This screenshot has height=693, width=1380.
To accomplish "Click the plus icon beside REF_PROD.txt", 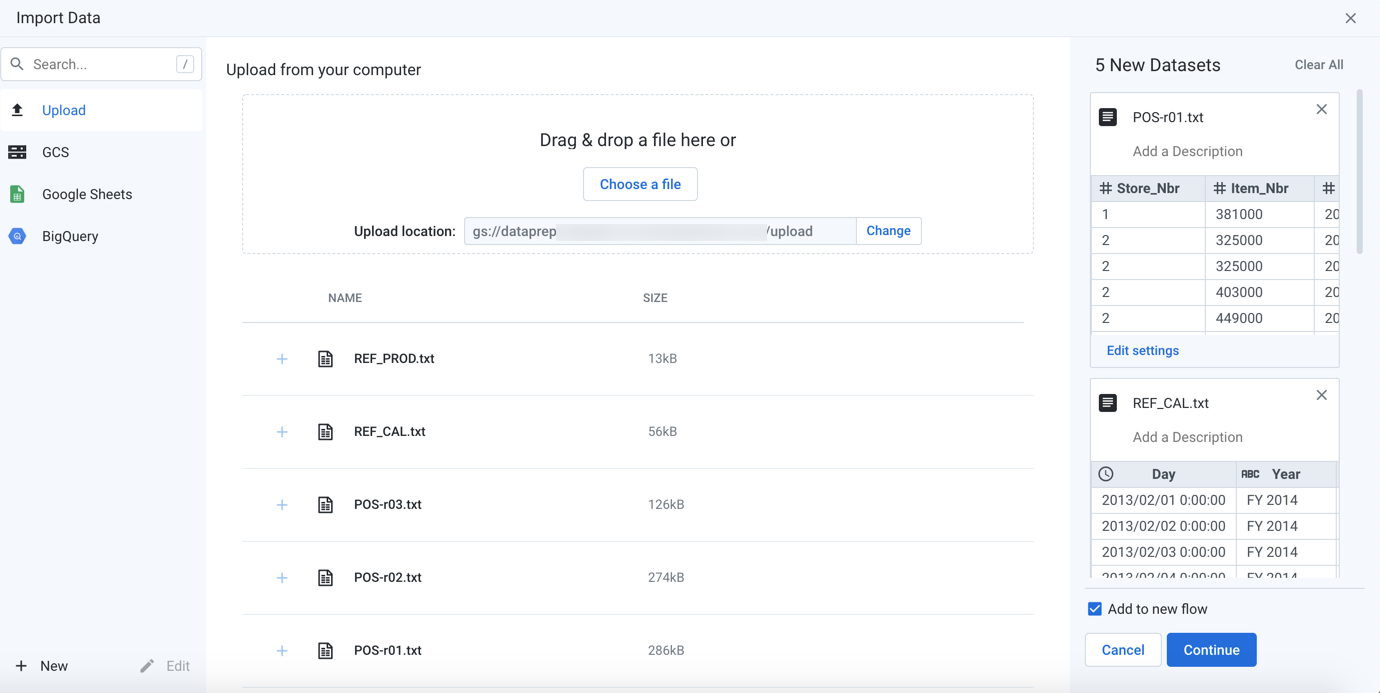I will (x=282, y=359).
